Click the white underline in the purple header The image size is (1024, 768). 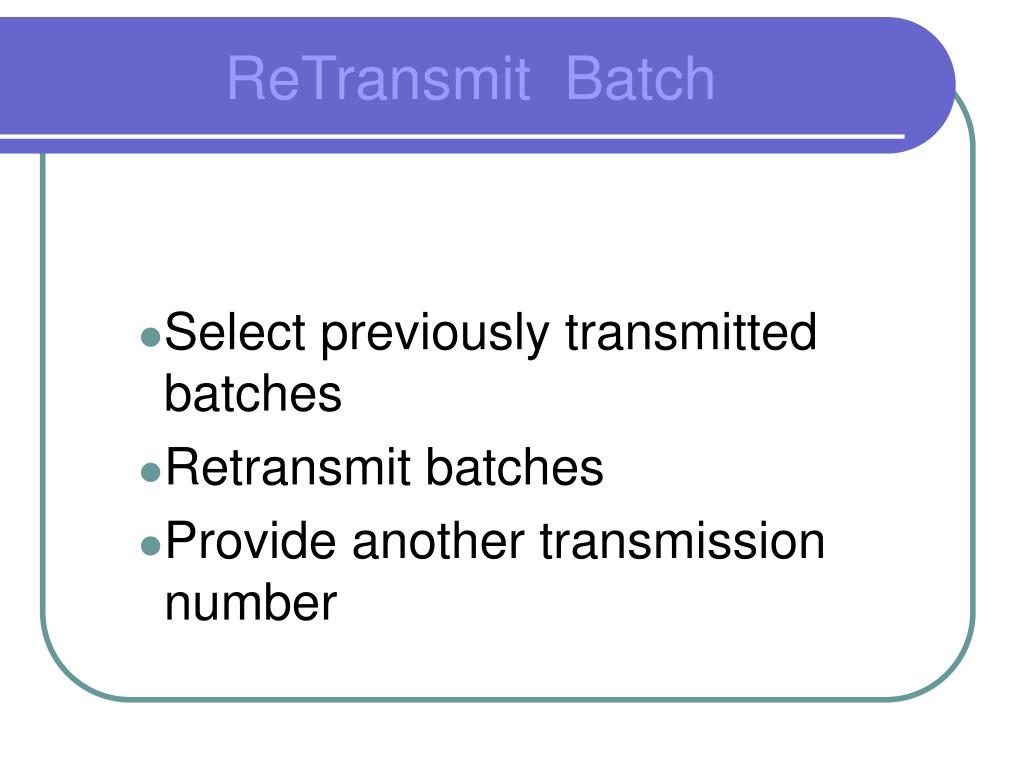(453, 136)
